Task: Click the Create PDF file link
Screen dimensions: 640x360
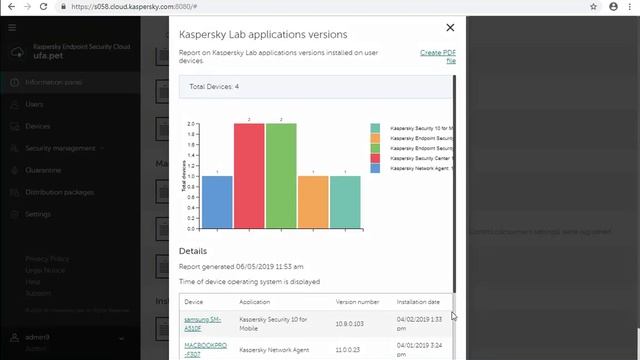Action: (x=438, y=57)
